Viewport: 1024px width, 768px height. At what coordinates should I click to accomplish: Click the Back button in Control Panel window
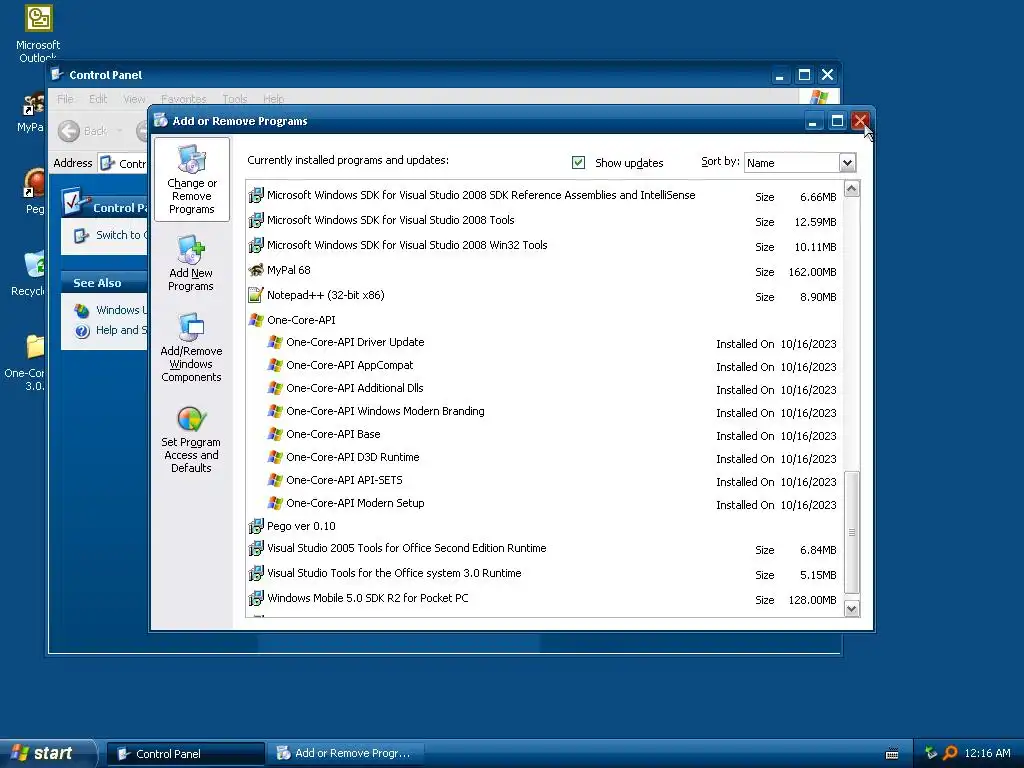pyautogui.click(x=83, y=131)
